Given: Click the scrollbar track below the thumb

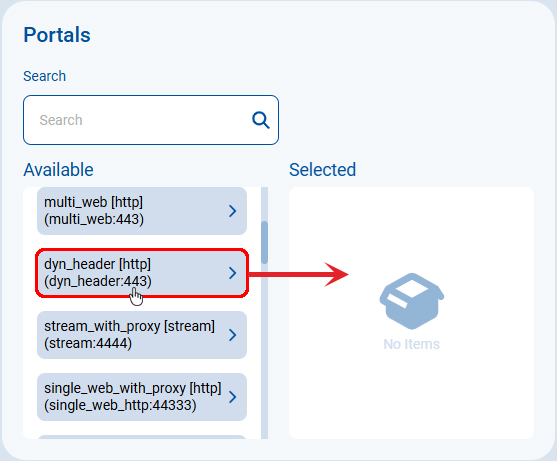Looking at the screenshot, I should click(264, 351).
